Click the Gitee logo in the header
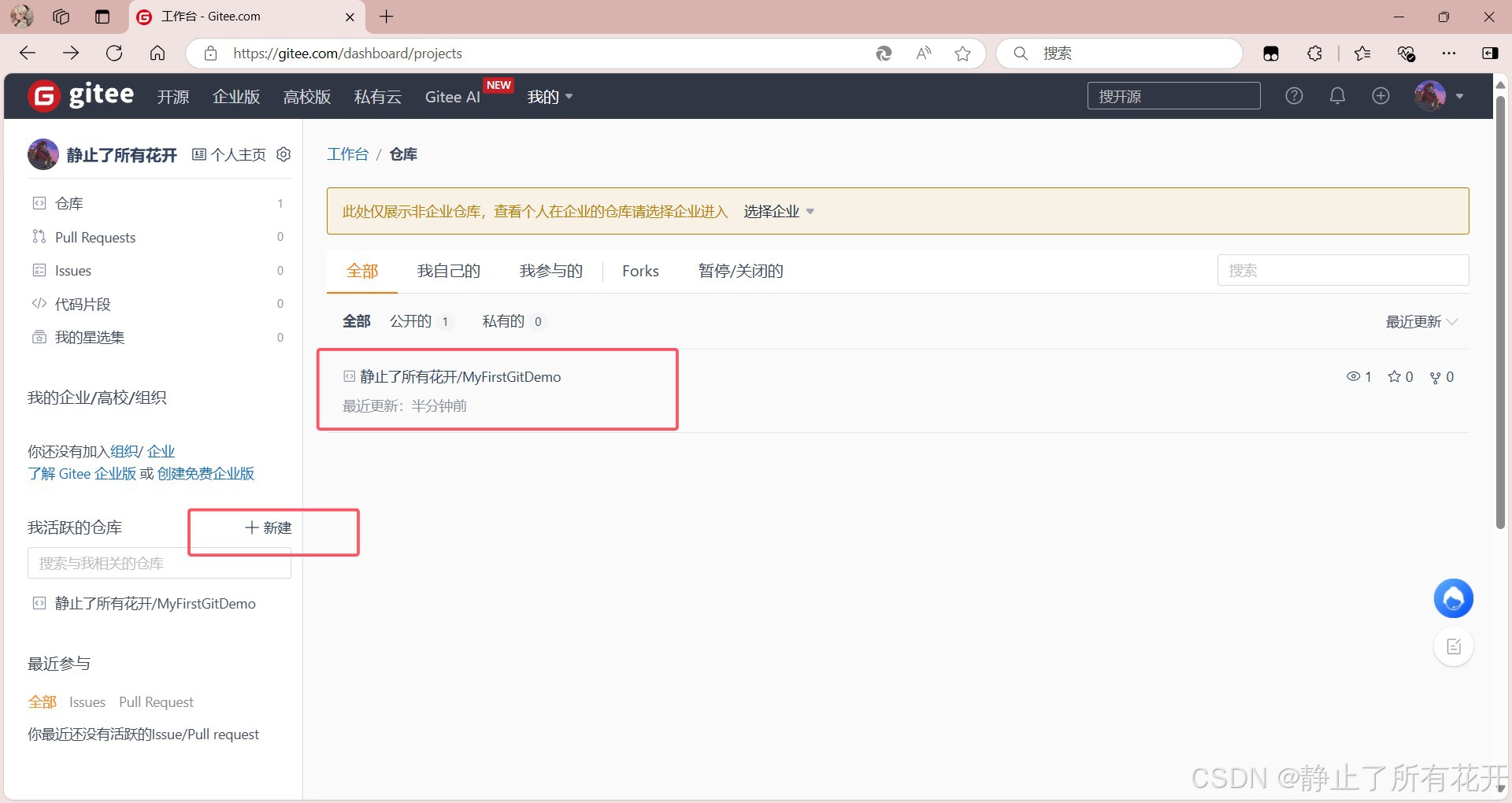 (x=81, y=96)
